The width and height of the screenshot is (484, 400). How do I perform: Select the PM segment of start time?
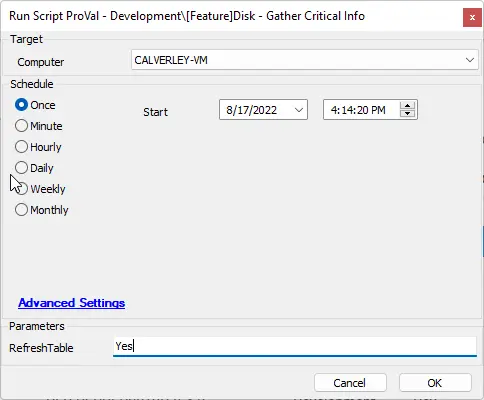378,110
